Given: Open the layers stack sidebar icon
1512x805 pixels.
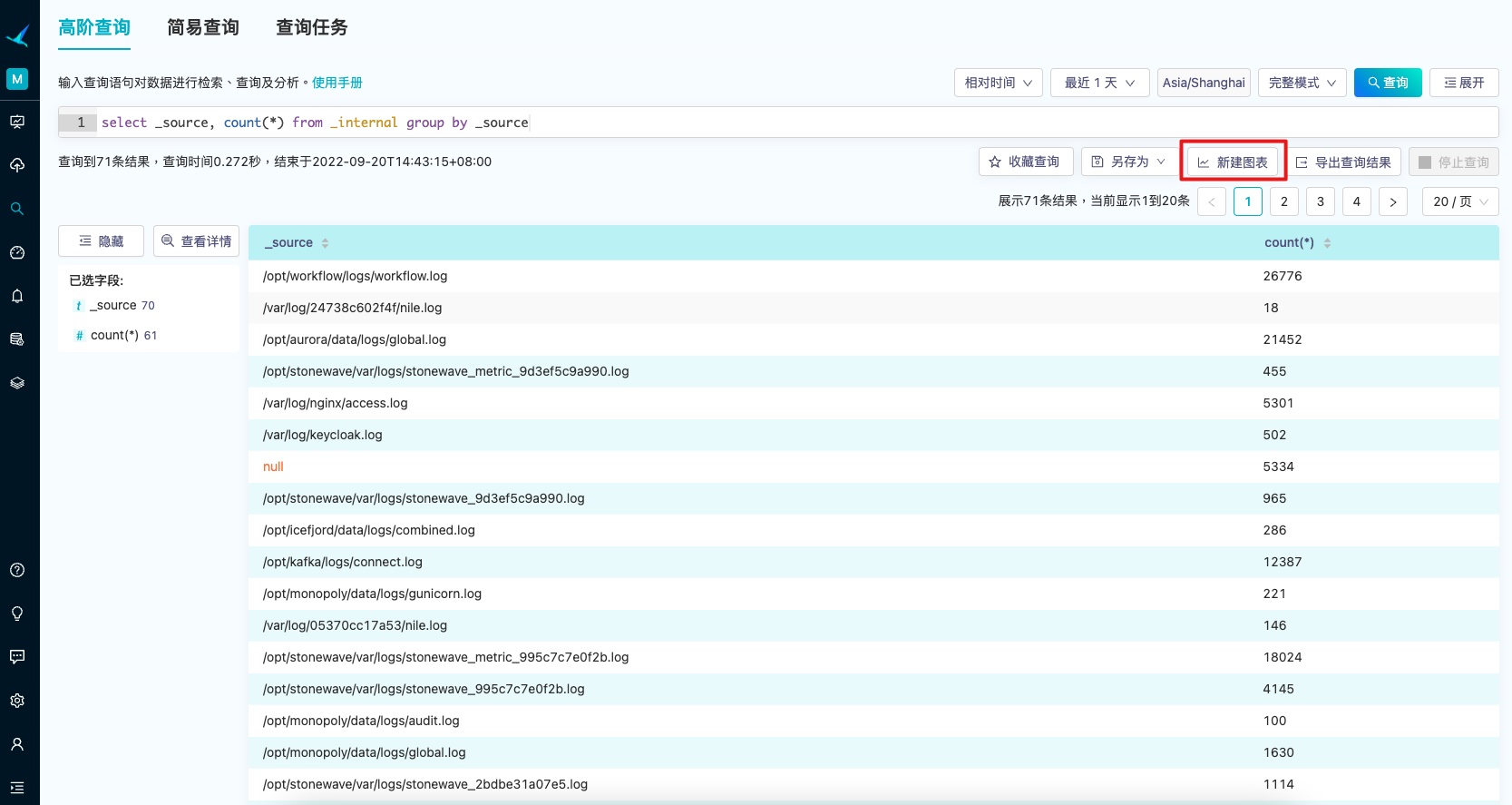Looking at the screenshot, I should (x=17, y=383).
